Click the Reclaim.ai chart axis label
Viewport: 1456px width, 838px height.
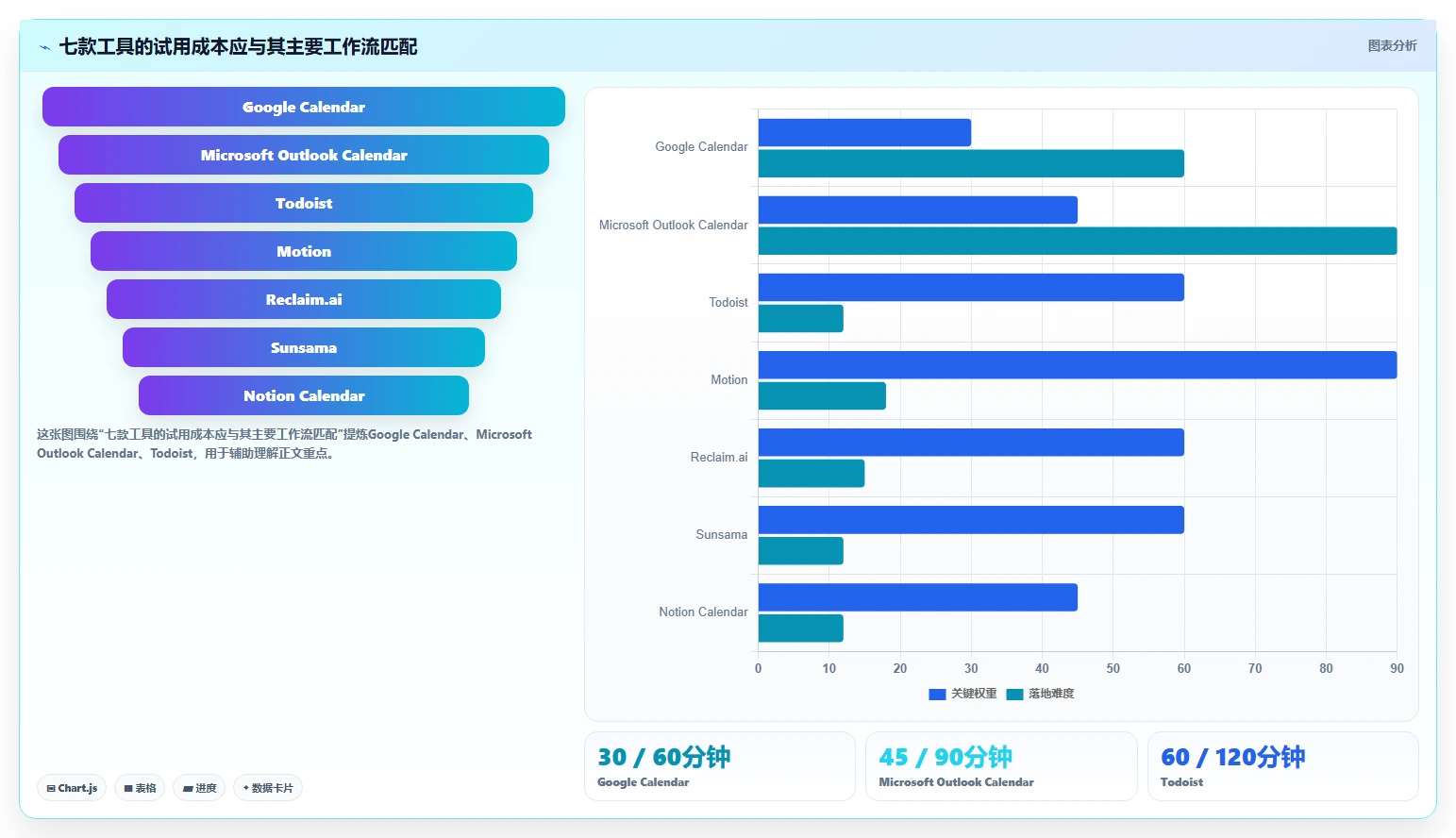(719, 458)
